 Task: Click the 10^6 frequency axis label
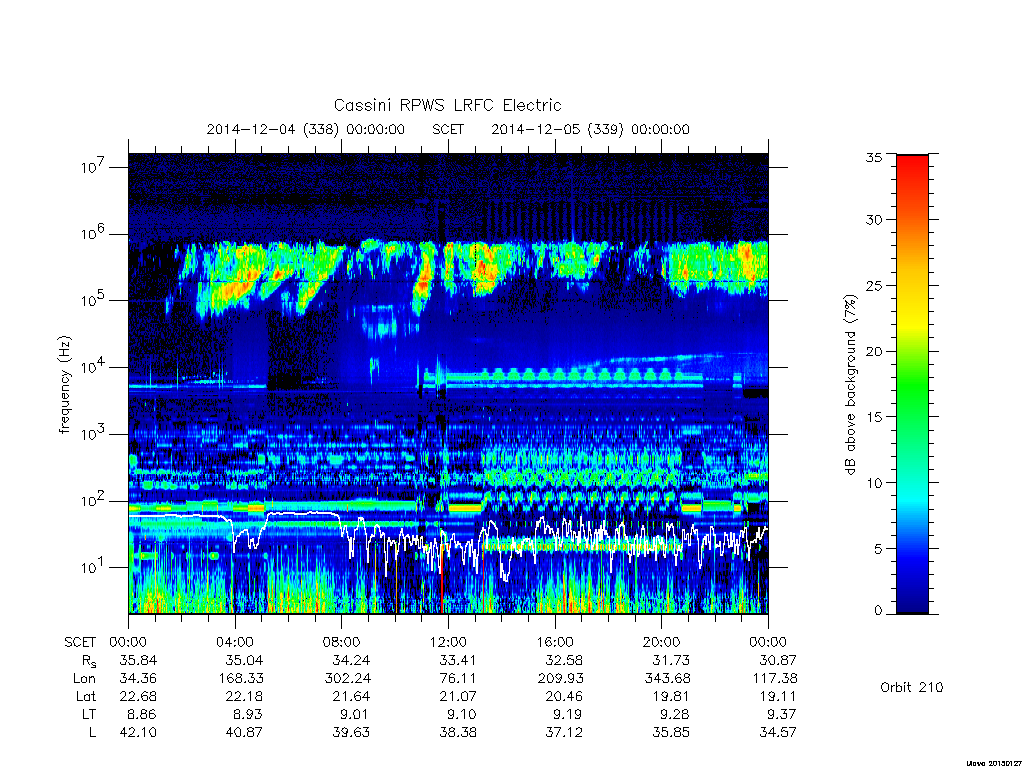coord(93,233)
